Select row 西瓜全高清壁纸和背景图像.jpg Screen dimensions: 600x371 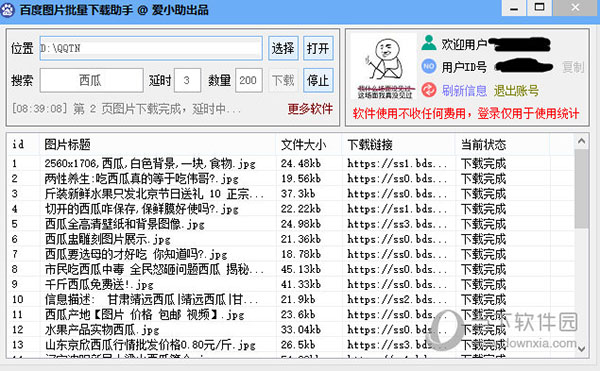[x=291, y=224]
